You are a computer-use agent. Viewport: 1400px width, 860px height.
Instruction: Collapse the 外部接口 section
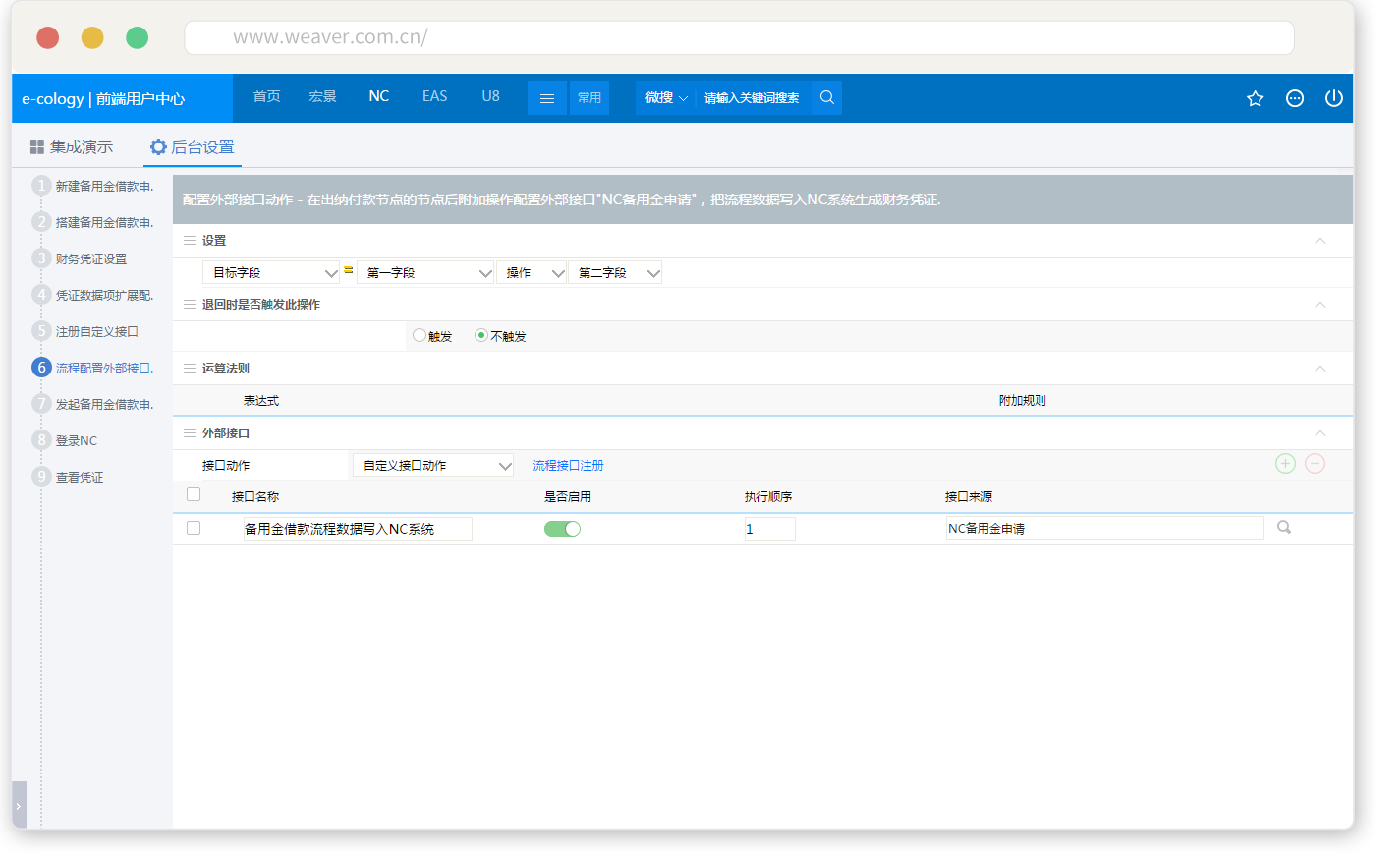click(x=1319, y=433)
